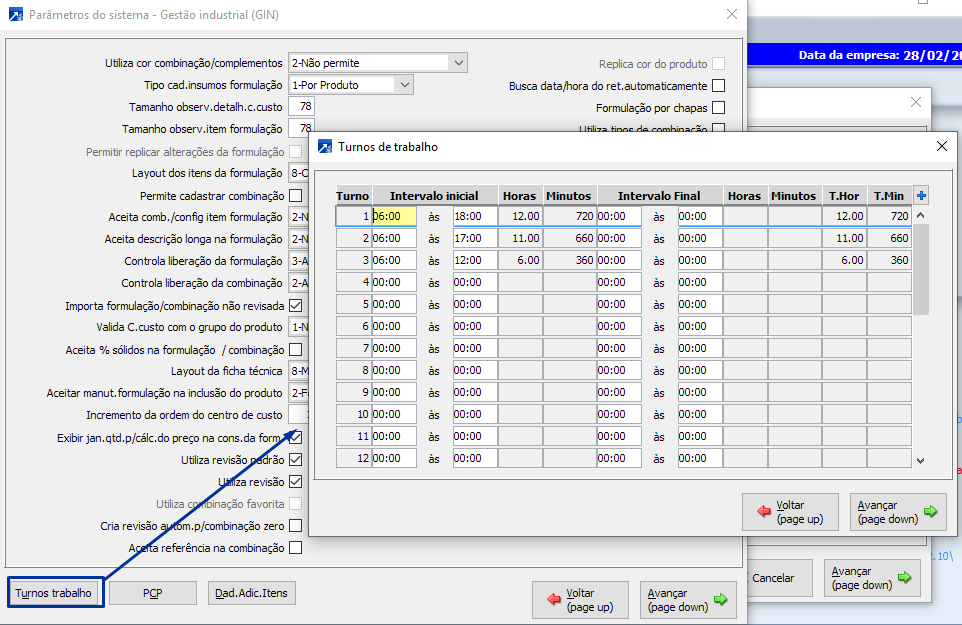Image resolution: width=962 pixels, height=625 pixels.
Task: Check Aceita referência na combinação
Action: (295, 548)
